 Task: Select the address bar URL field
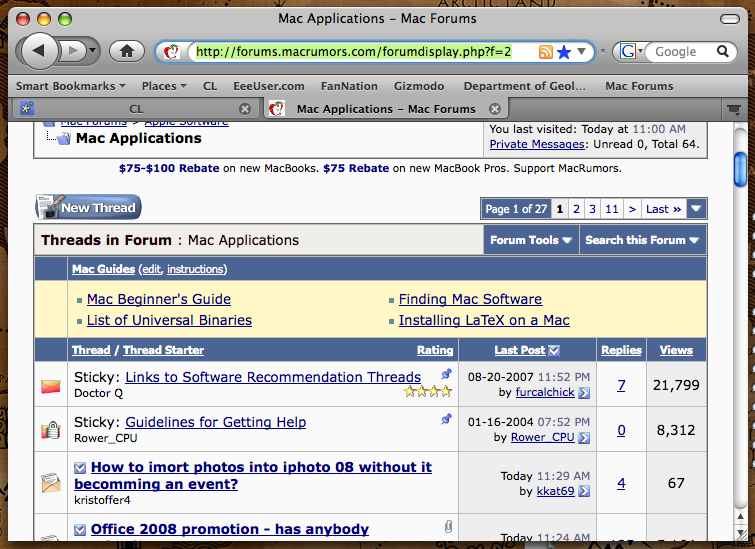coord(354,52)
